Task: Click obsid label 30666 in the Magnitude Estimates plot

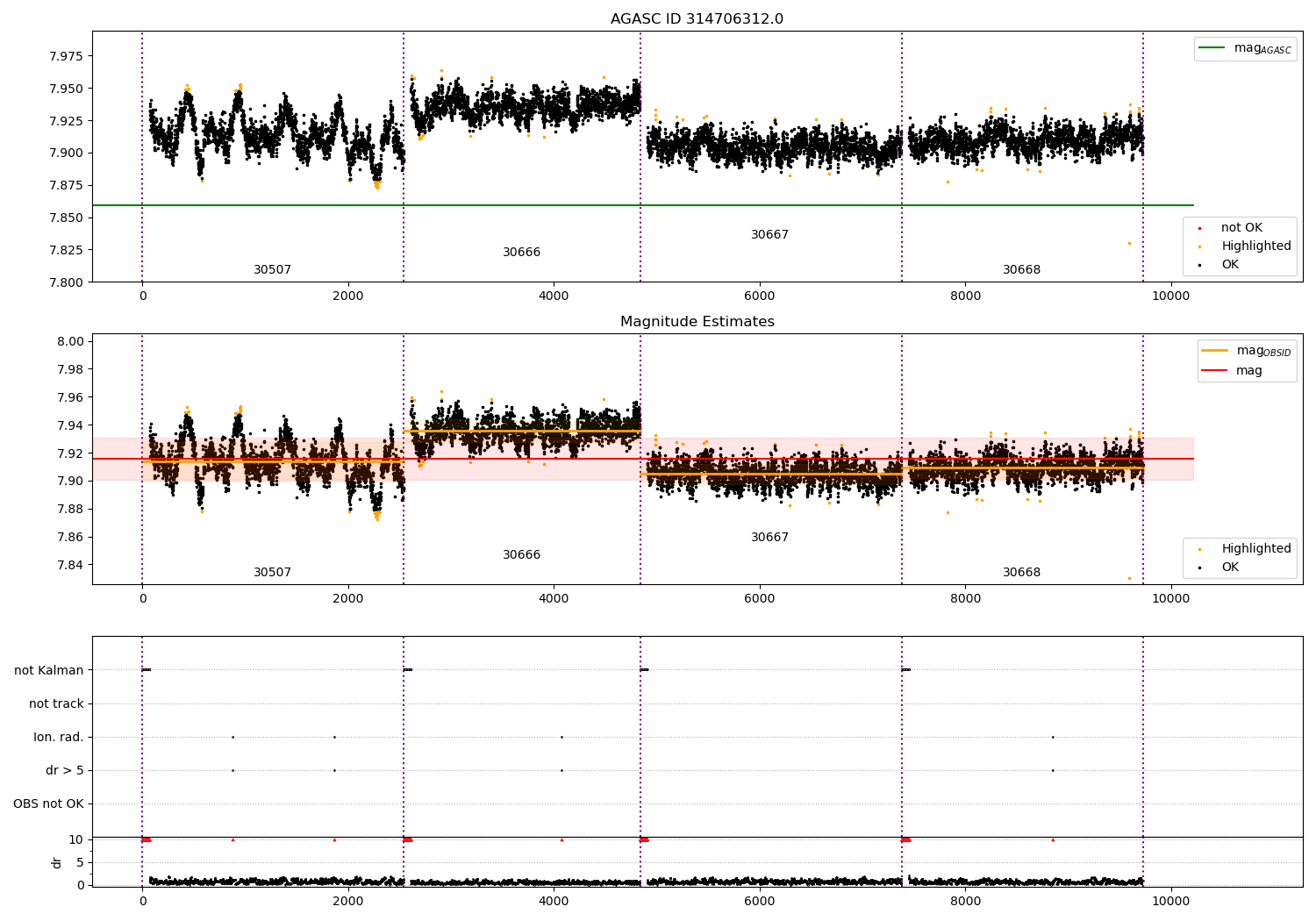Action: 521,555
